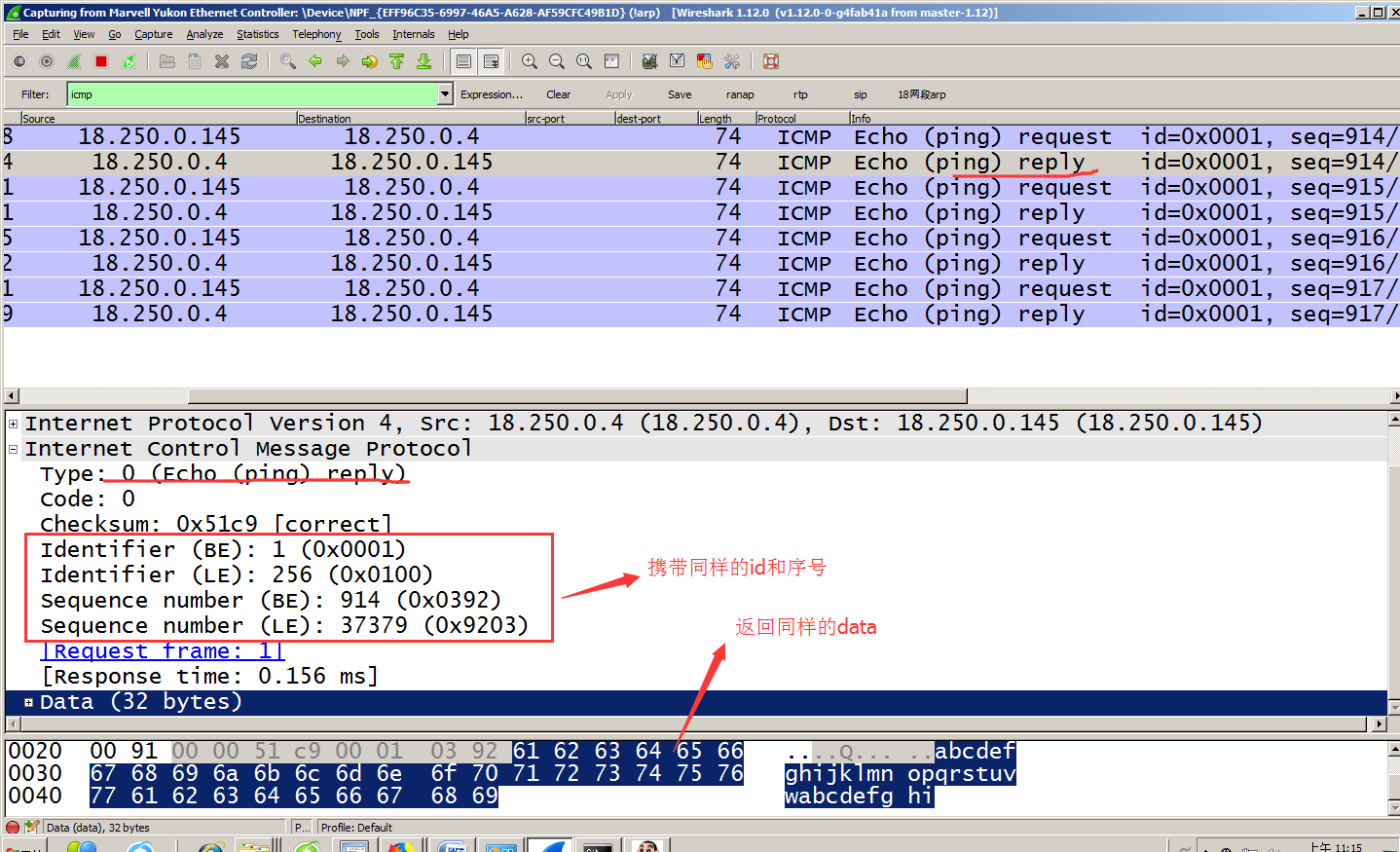Sort by the Protocol column header
Image resolution: width=1400 pixels, height=852 pixels.
[802, 119]
